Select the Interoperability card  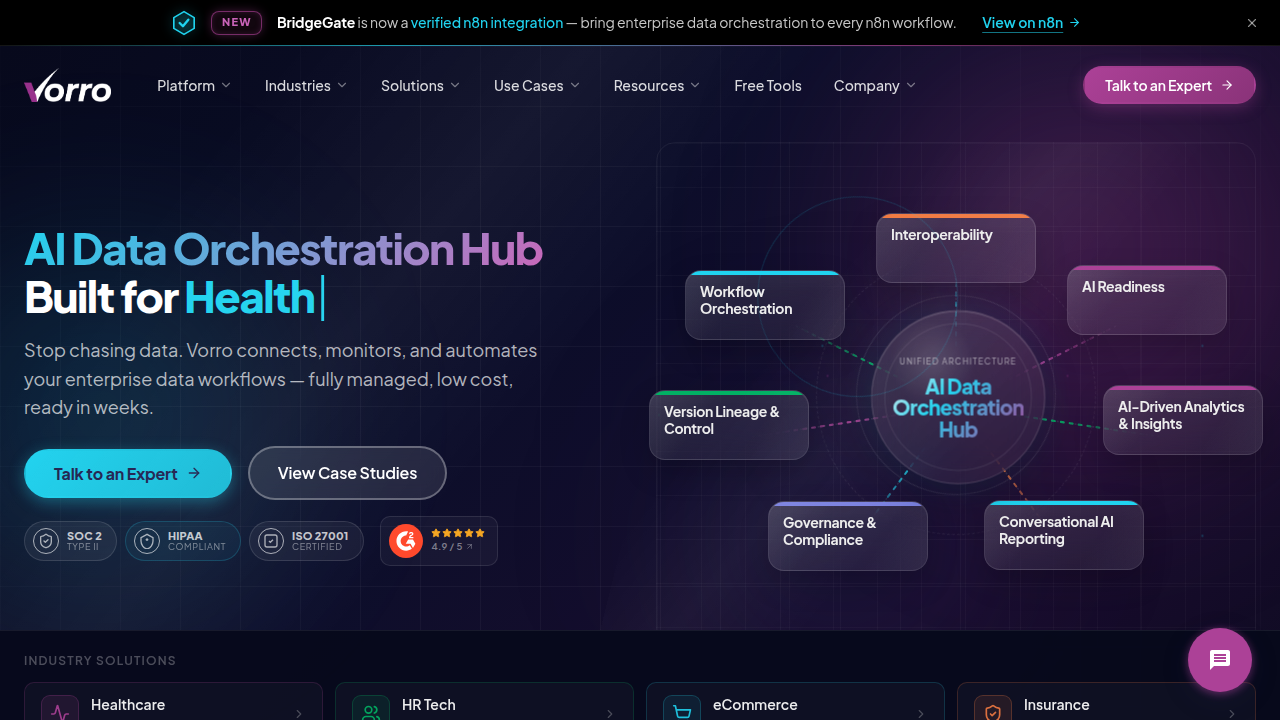(956, 248)
